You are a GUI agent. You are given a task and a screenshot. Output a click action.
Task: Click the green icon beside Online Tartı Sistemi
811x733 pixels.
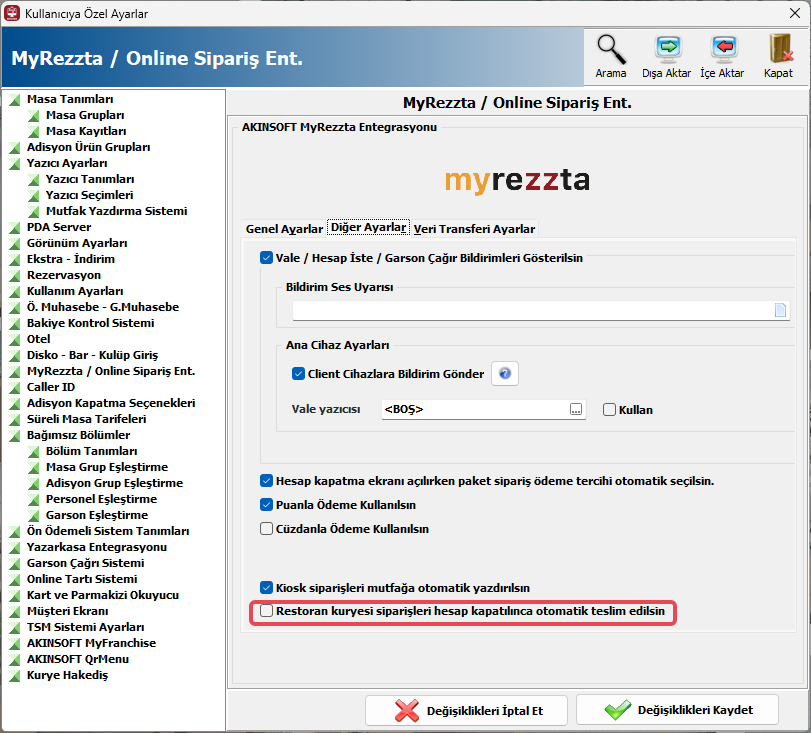[x=14, y=579]
